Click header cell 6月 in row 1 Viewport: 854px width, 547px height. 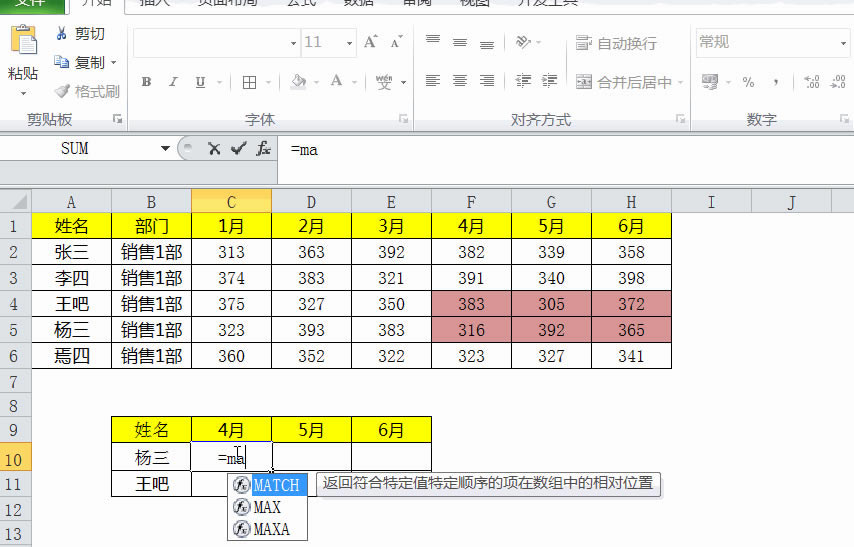click(x=631, y=226)
